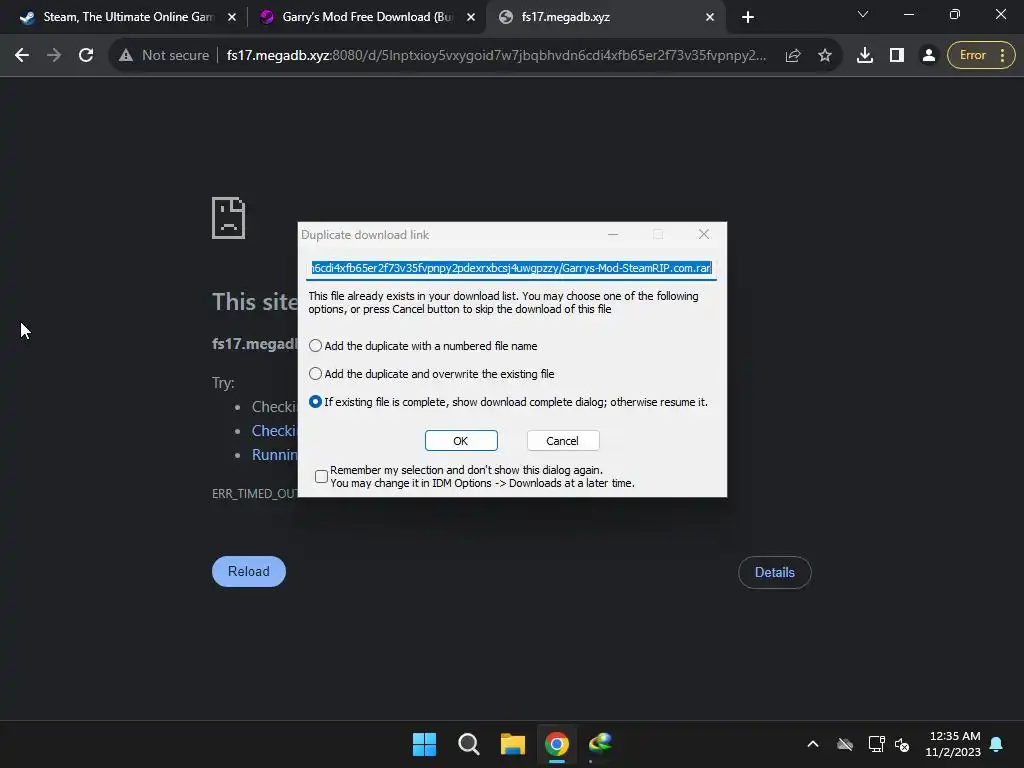Click Chrome icon in taskbar
The width and height of the screenshot is (1024, 768).
[x=556, y=744]
